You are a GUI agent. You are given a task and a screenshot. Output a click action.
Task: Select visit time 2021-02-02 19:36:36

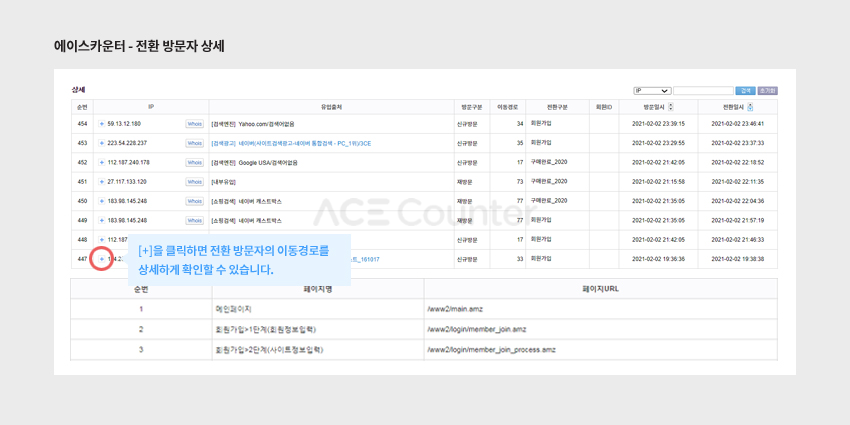coord(658,259)
